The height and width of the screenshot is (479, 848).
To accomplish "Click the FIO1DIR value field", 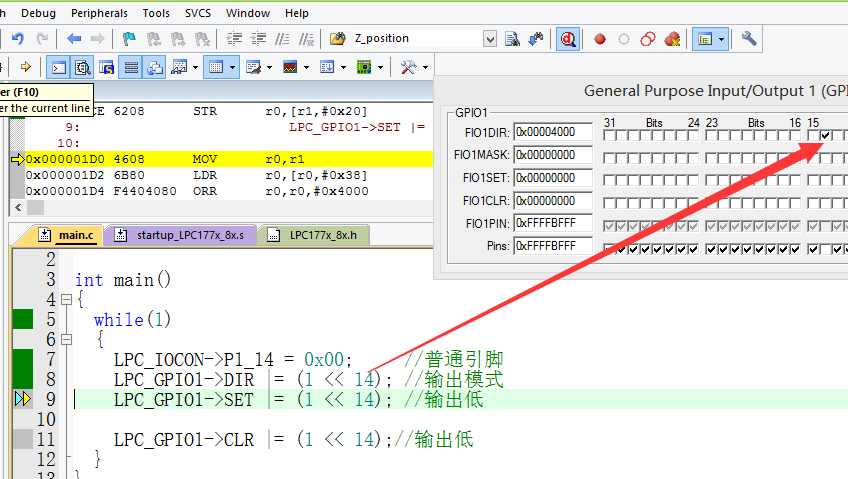I will tap(553, 132).
